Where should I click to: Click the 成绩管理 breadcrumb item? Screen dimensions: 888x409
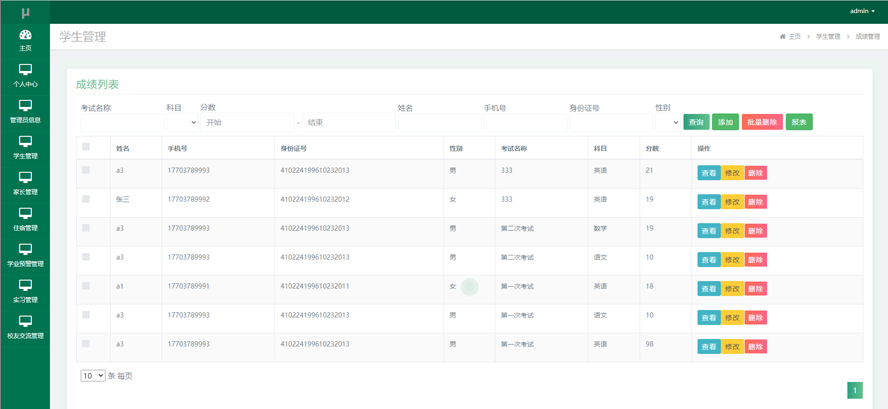pyautogui.click(x=868, y=36)
